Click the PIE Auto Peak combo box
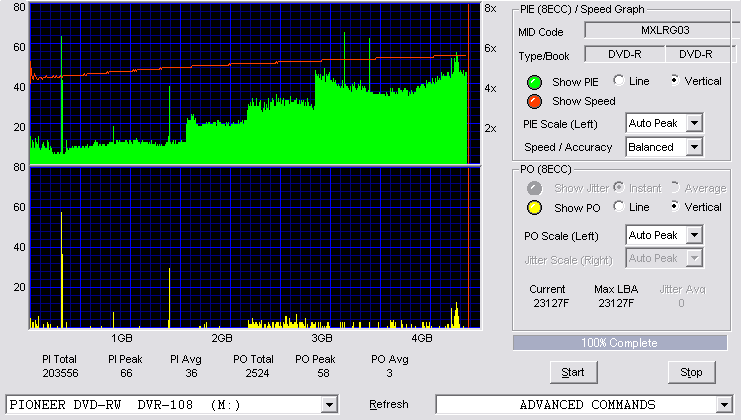Viewport: 742px width, 420px height. pyautogui.click(x=664, y=123)
